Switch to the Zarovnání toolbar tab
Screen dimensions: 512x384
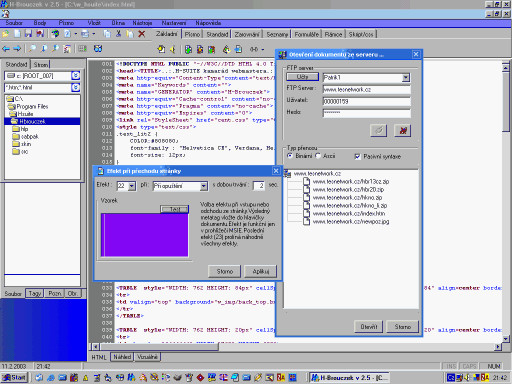[247, 34]
